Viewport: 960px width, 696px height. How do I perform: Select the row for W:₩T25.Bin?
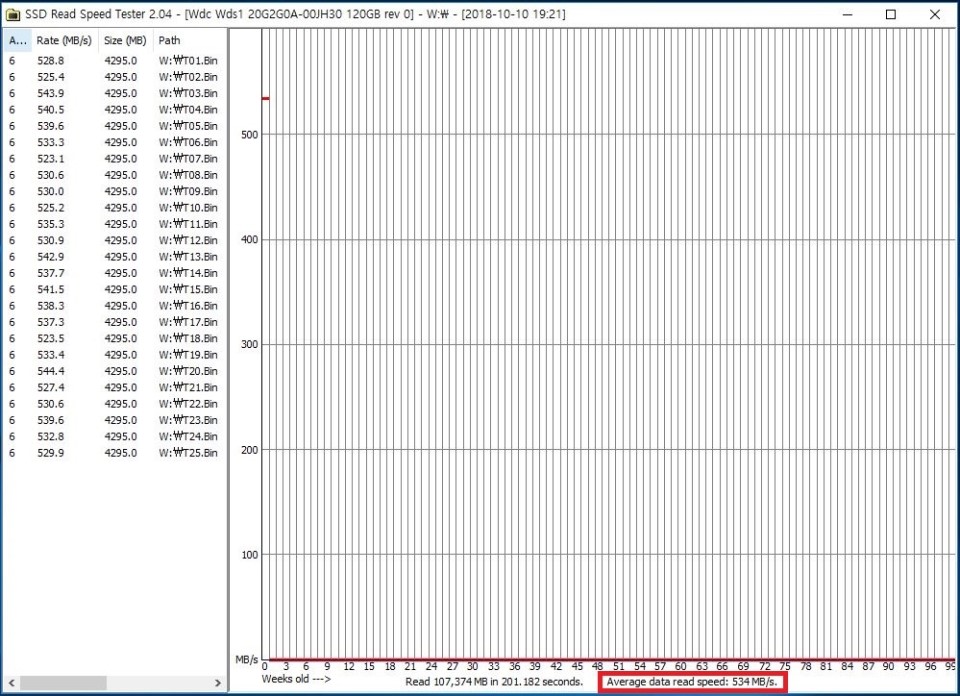(x=114, y=453)
